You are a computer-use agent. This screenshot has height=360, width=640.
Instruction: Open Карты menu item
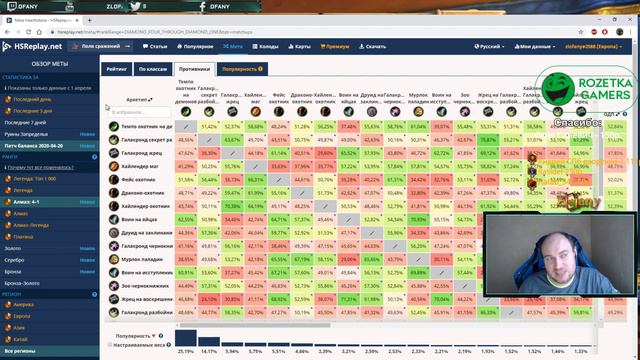pos(299,47)
